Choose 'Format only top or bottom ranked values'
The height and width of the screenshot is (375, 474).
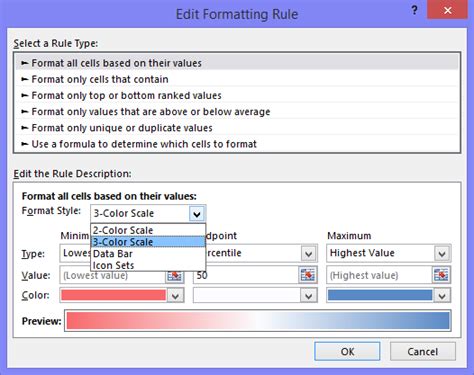[237, 96]
